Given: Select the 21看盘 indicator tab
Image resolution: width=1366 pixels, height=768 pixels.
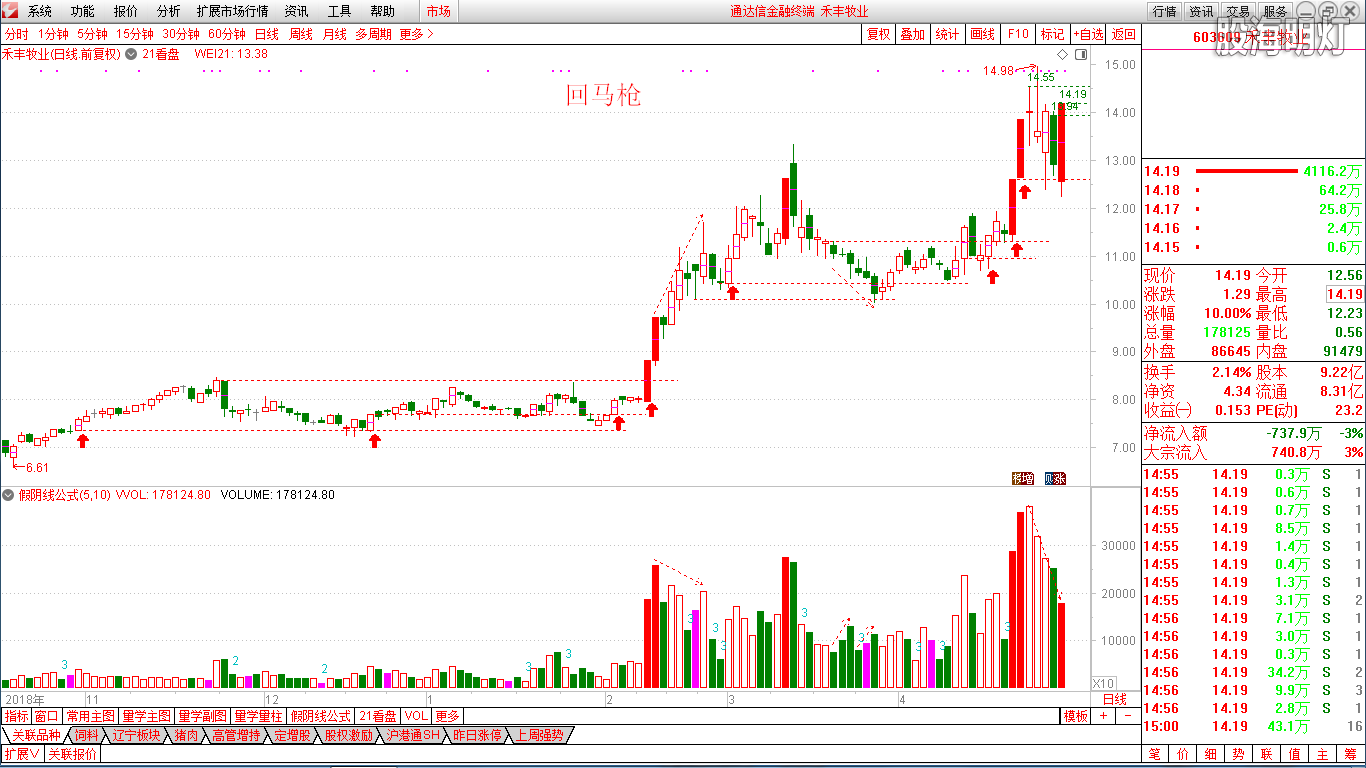Looking at the screenshot, I should click(378, 716).
